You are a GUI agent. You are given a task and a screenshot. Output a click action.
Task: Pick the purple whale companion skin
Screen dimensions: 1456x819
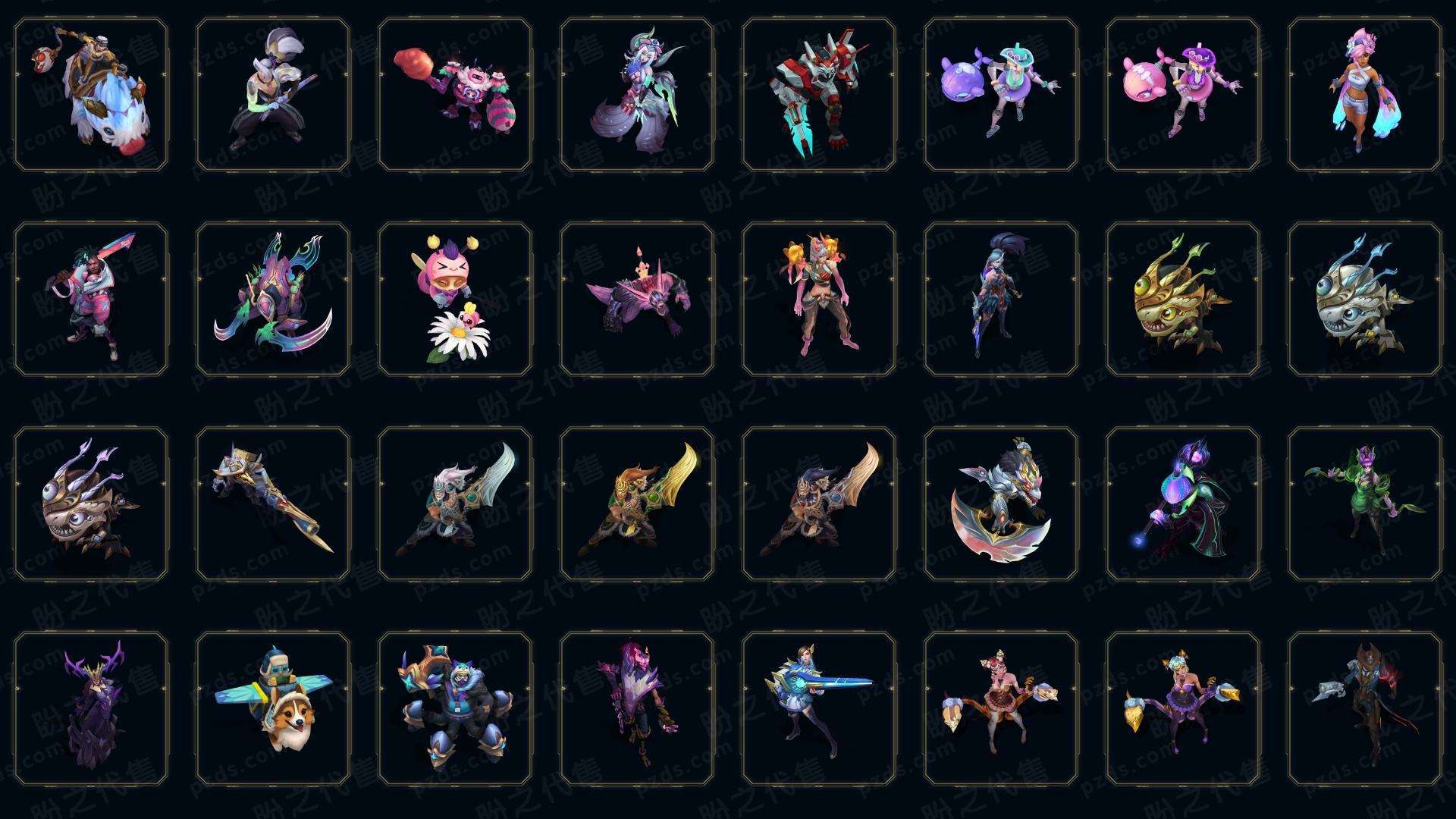(1001, 94)
